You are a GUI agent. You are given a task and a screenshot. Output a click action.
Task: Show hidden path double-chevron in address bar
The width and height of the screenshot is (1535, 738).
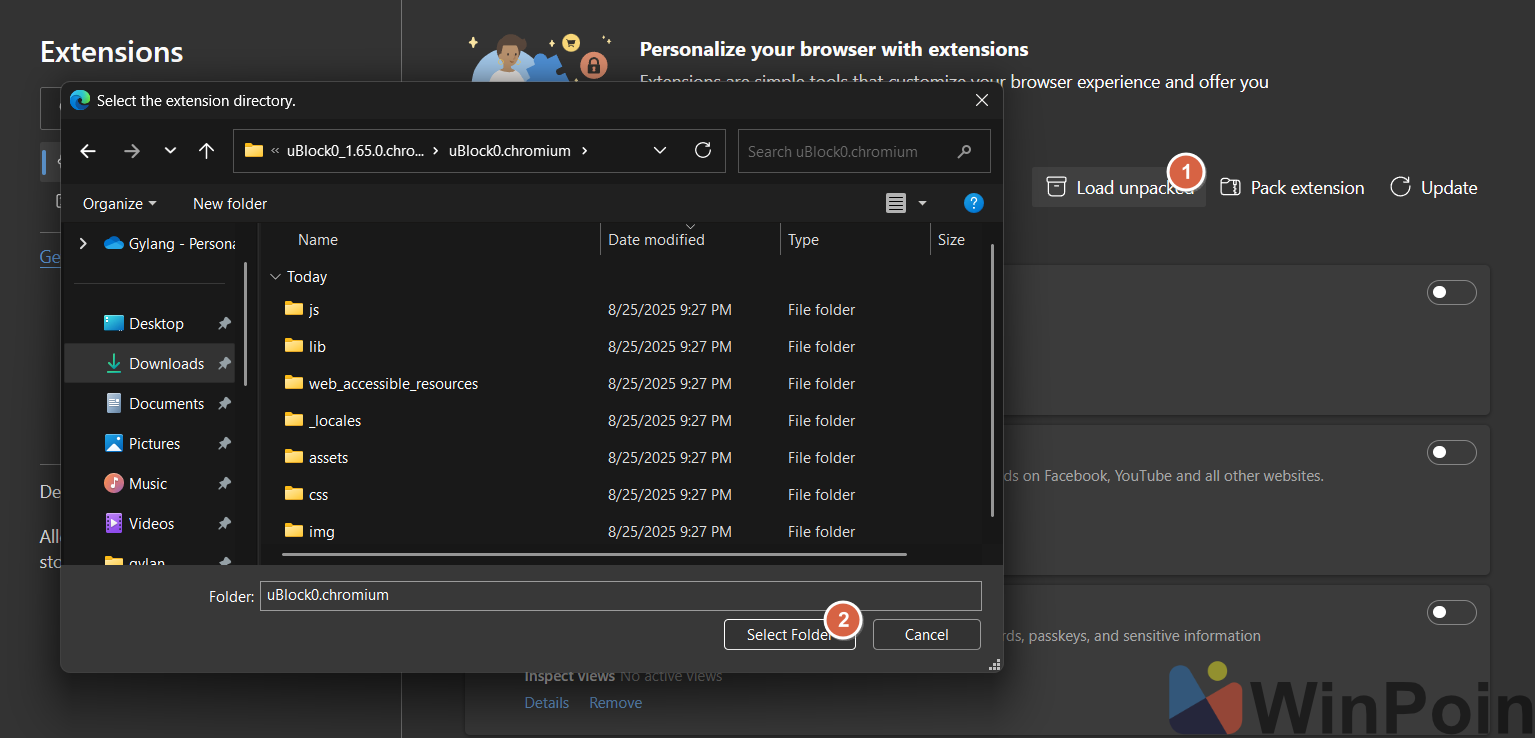click(x=275, y=151)
